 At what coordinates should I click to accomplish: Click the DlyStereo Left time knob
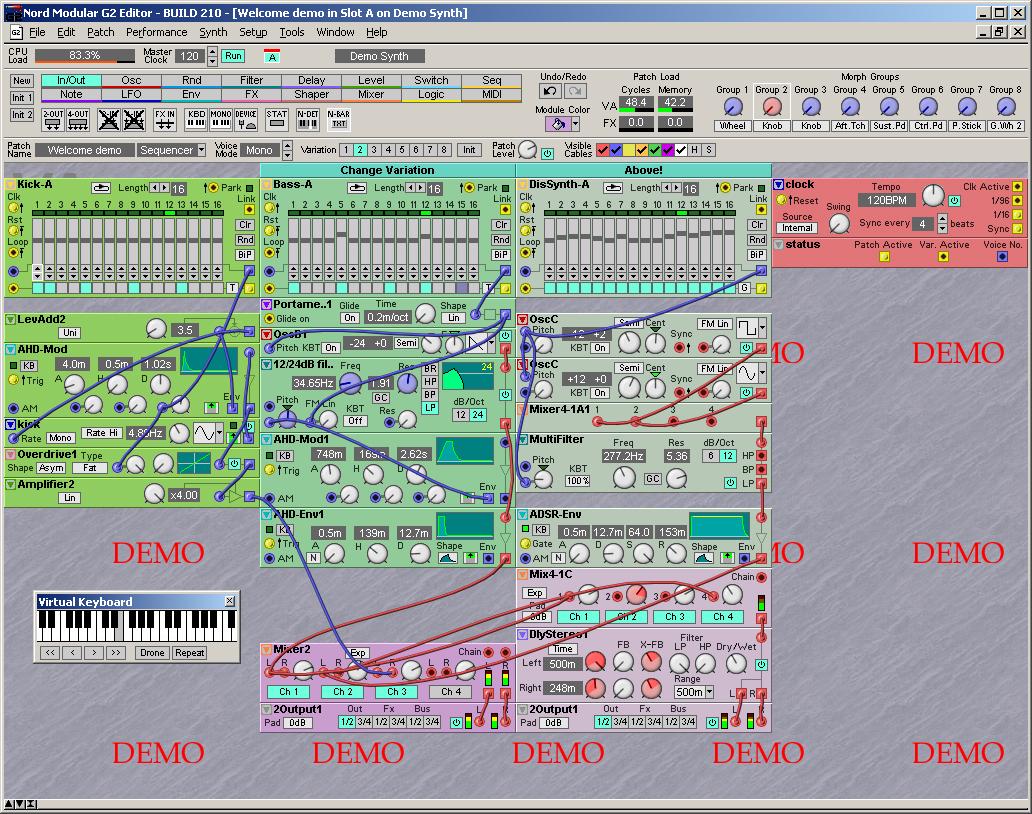[595, 663]
